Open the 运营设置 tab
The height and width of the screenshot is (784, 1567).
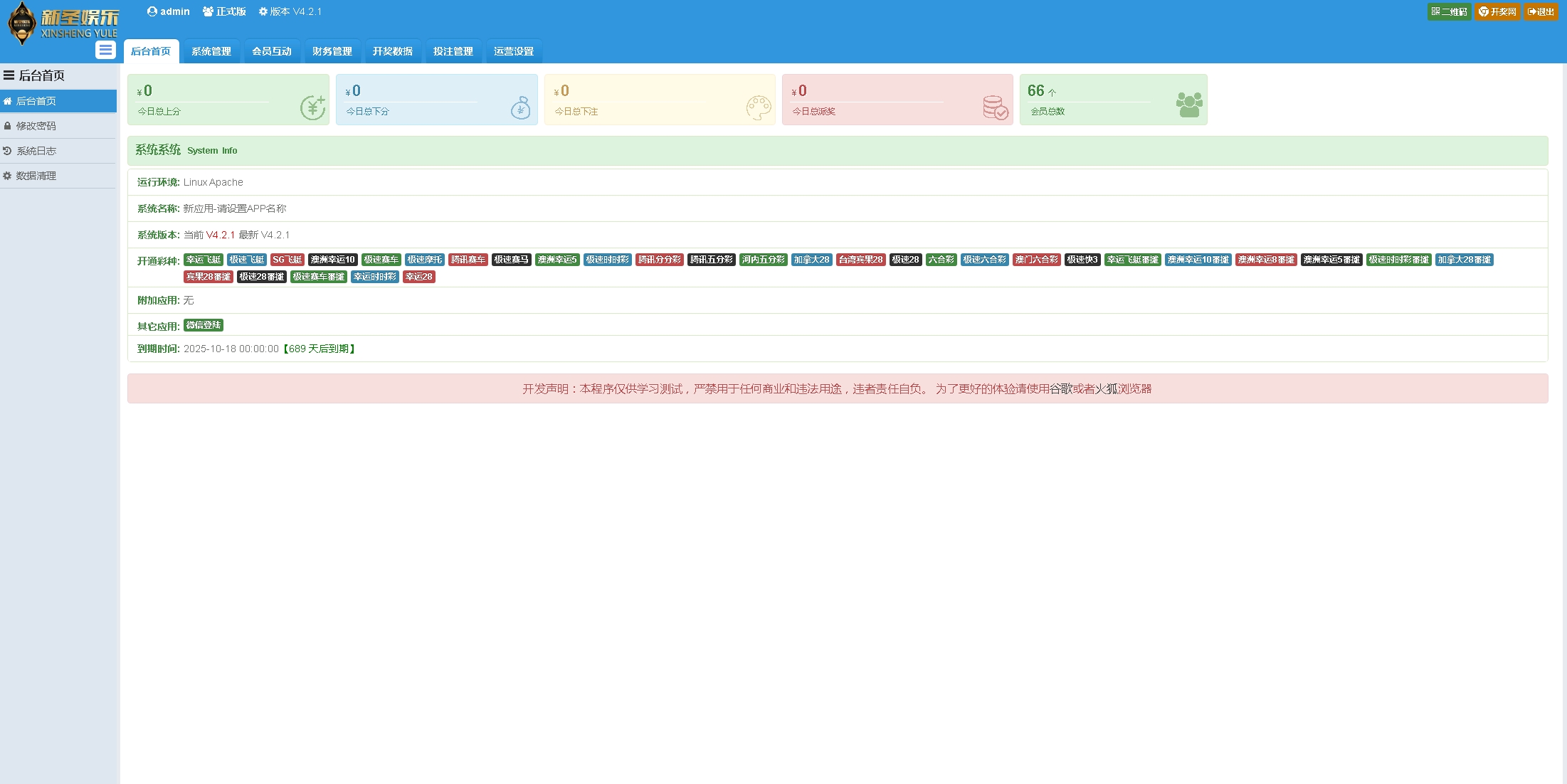(x=514, y=51)
